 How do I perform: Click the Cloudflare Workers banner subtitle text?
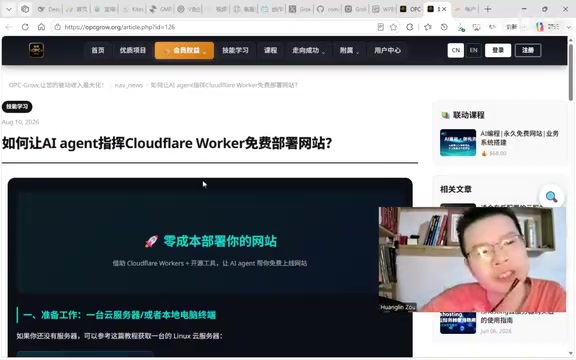[210, 263]
